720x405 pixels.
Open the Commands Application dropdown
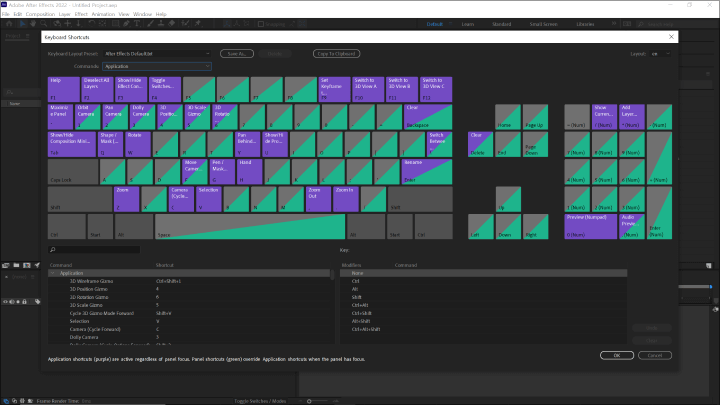tap(157, 66)
